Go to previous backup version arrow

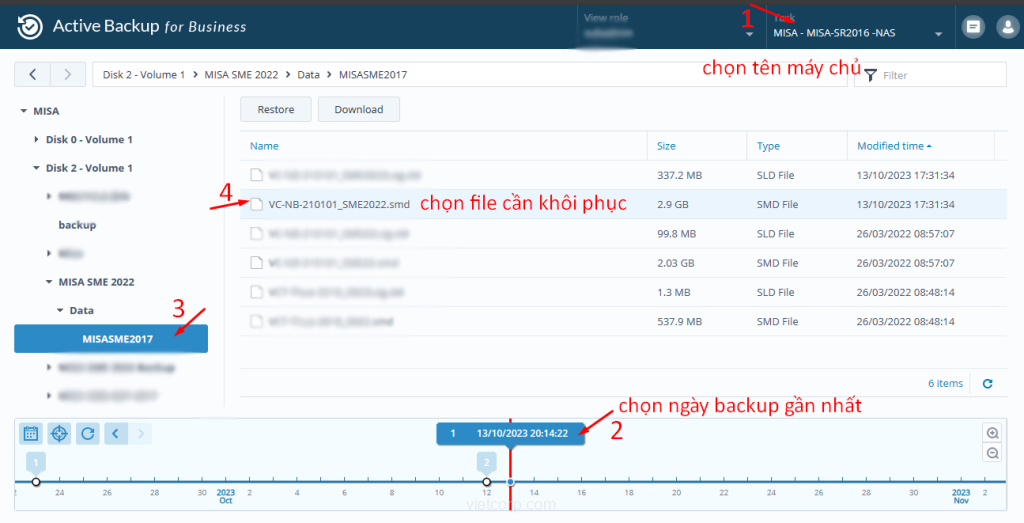point(116,433)
